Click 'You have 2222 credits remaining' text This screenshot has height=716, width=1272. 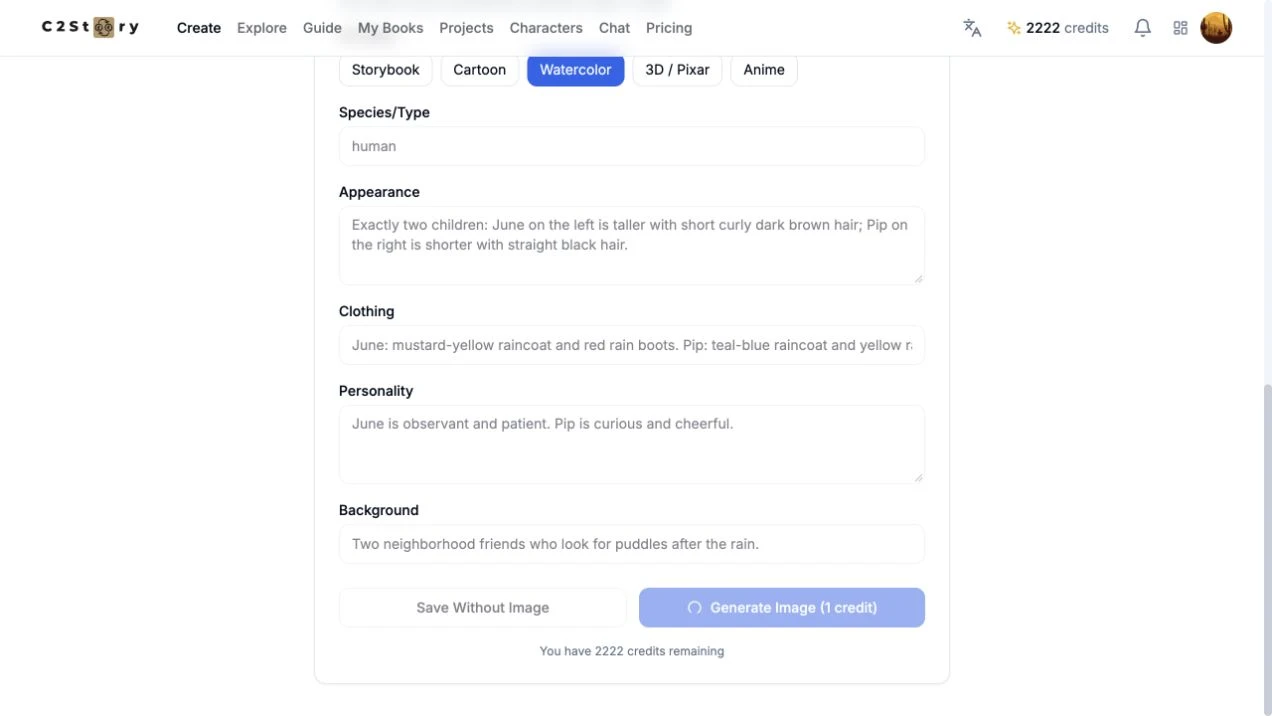click(x=632, y=651)
